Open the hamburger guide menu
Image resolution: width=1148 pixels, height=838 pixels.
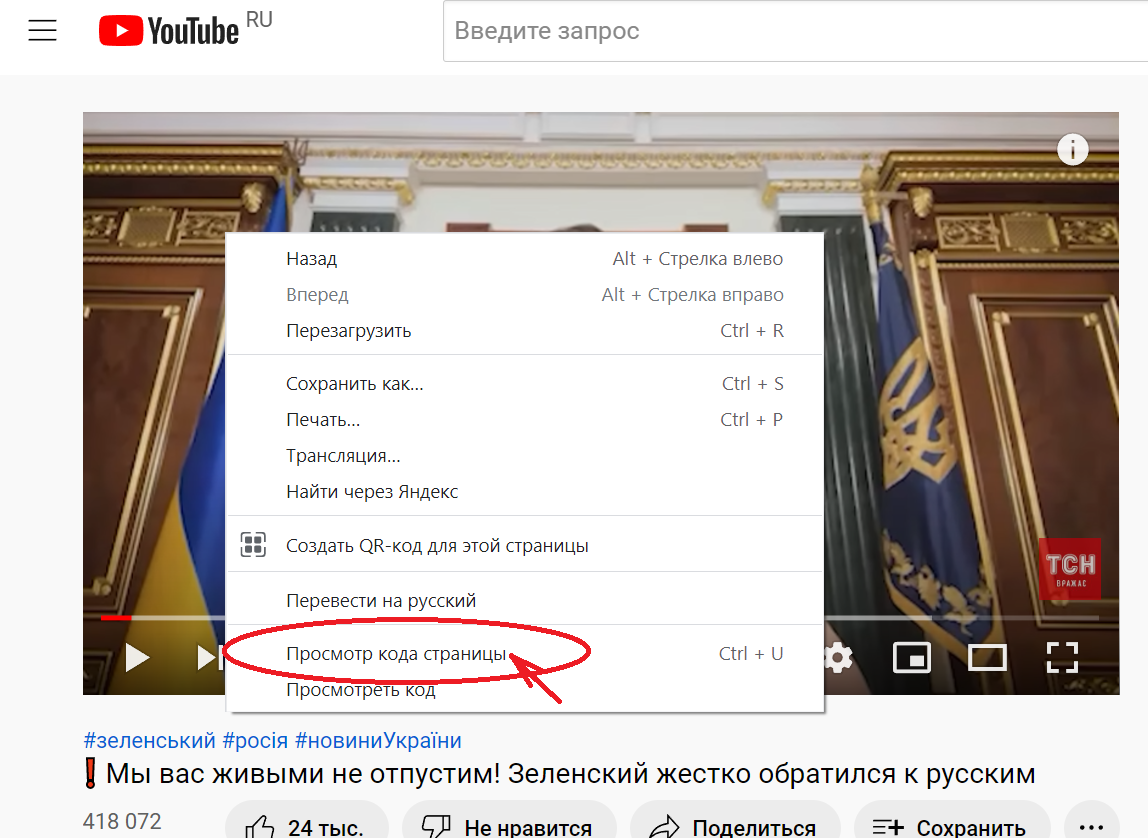42,29
